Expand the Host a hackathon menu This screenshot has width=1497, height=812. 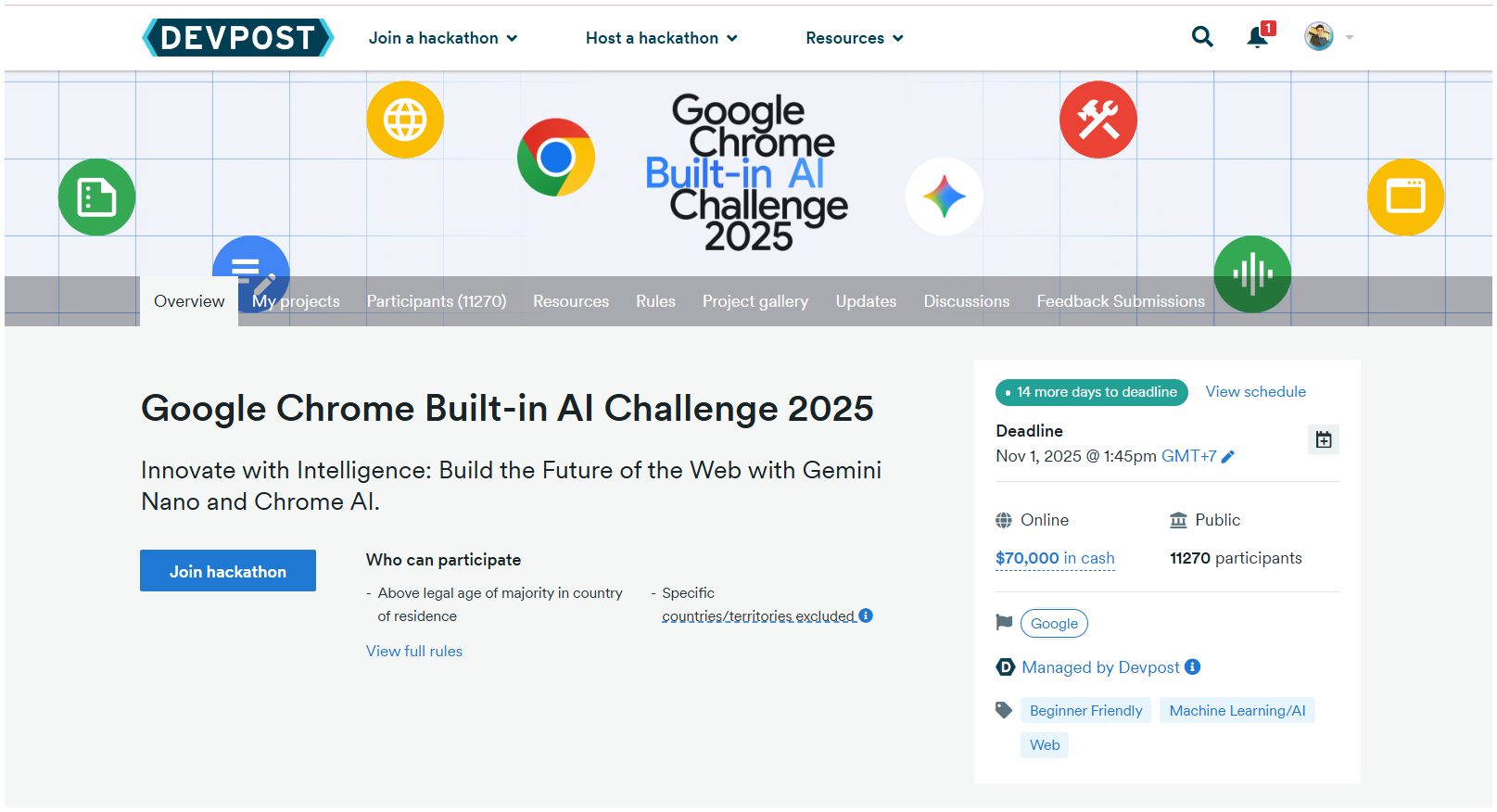pyautogui.click(x=661, y=38)
